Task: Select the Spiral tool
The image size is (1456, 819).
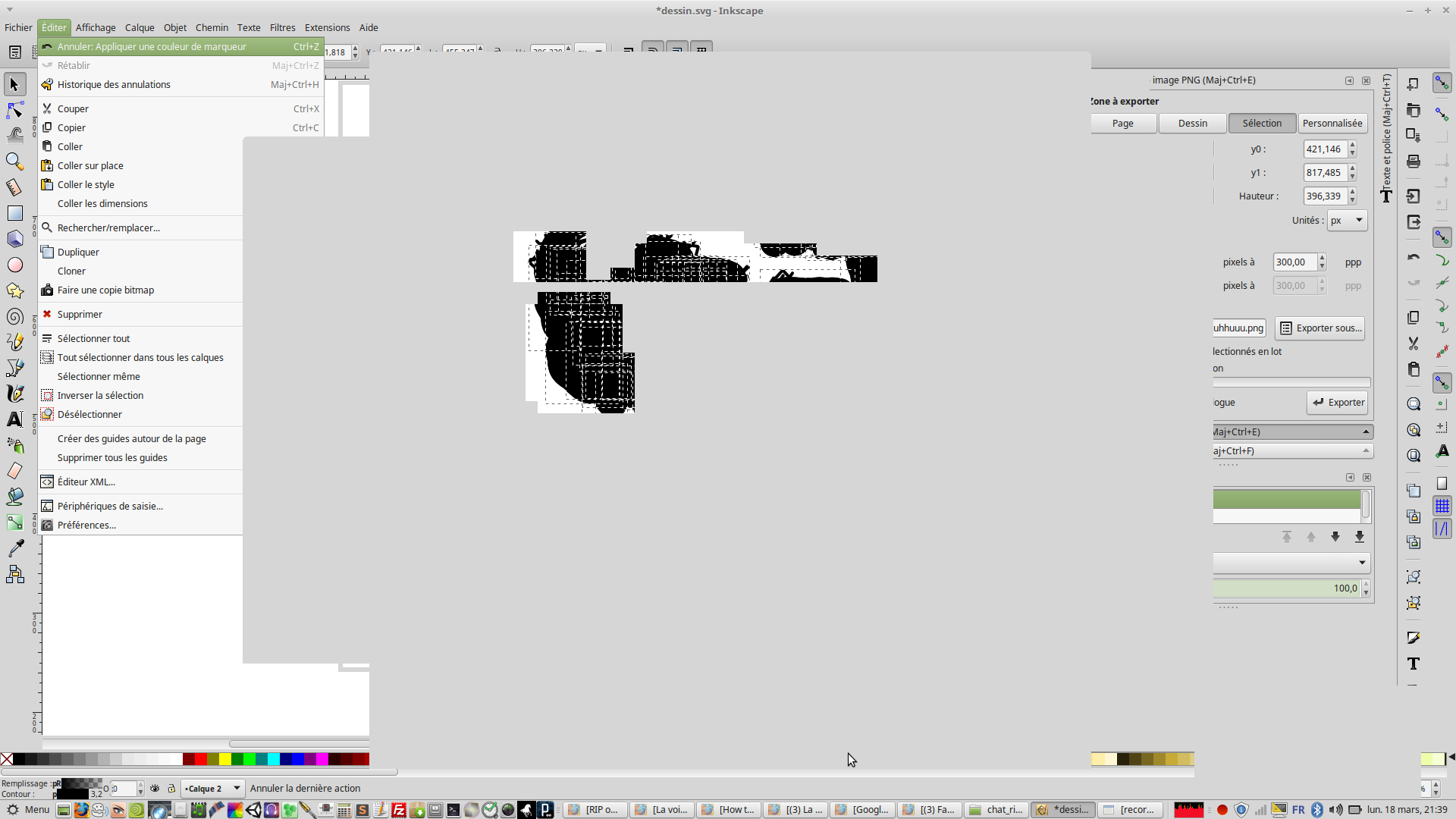Action: point(14,317)
